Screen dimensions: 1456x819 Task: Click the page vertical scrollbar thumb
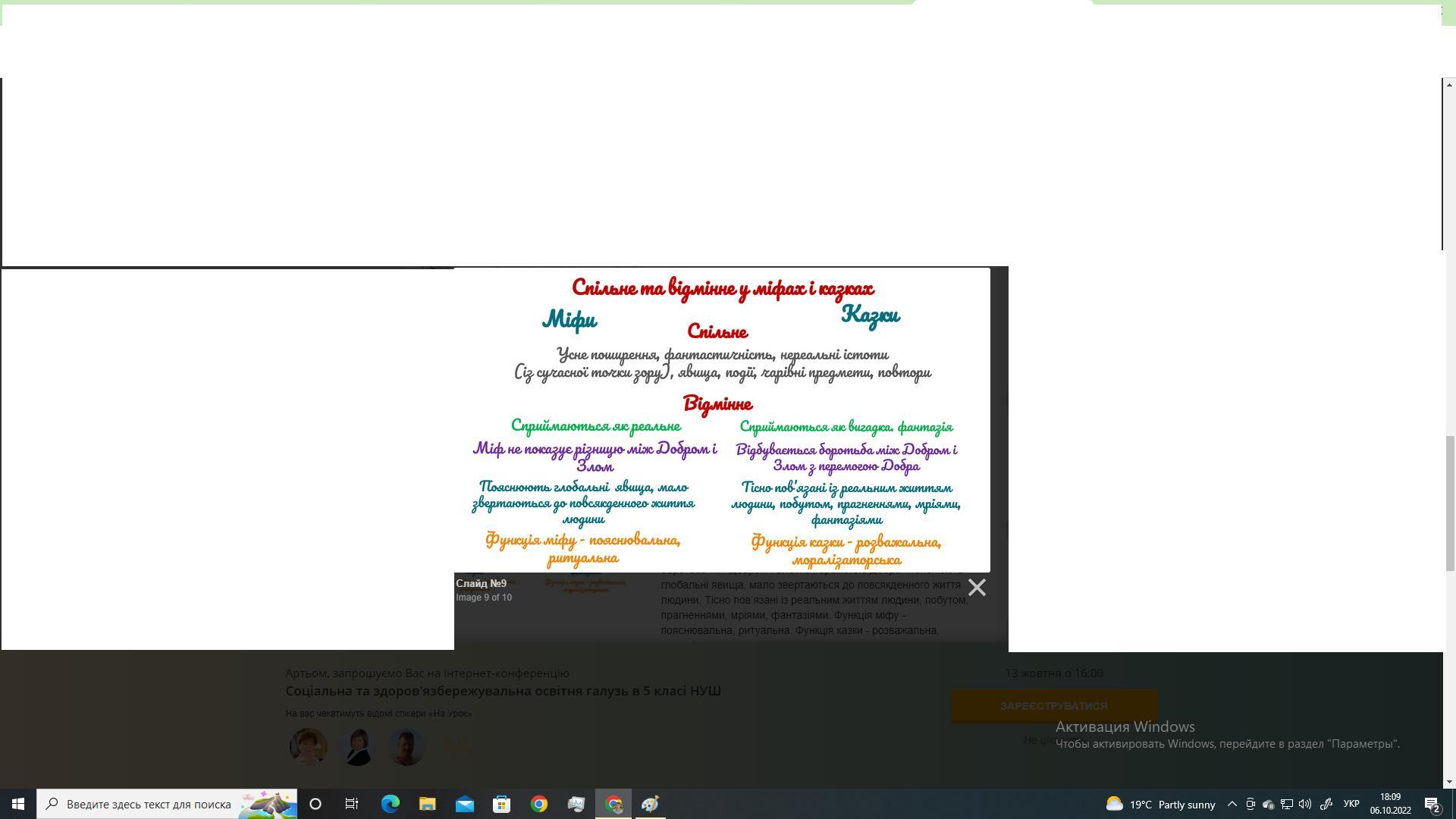[1450, 503]
